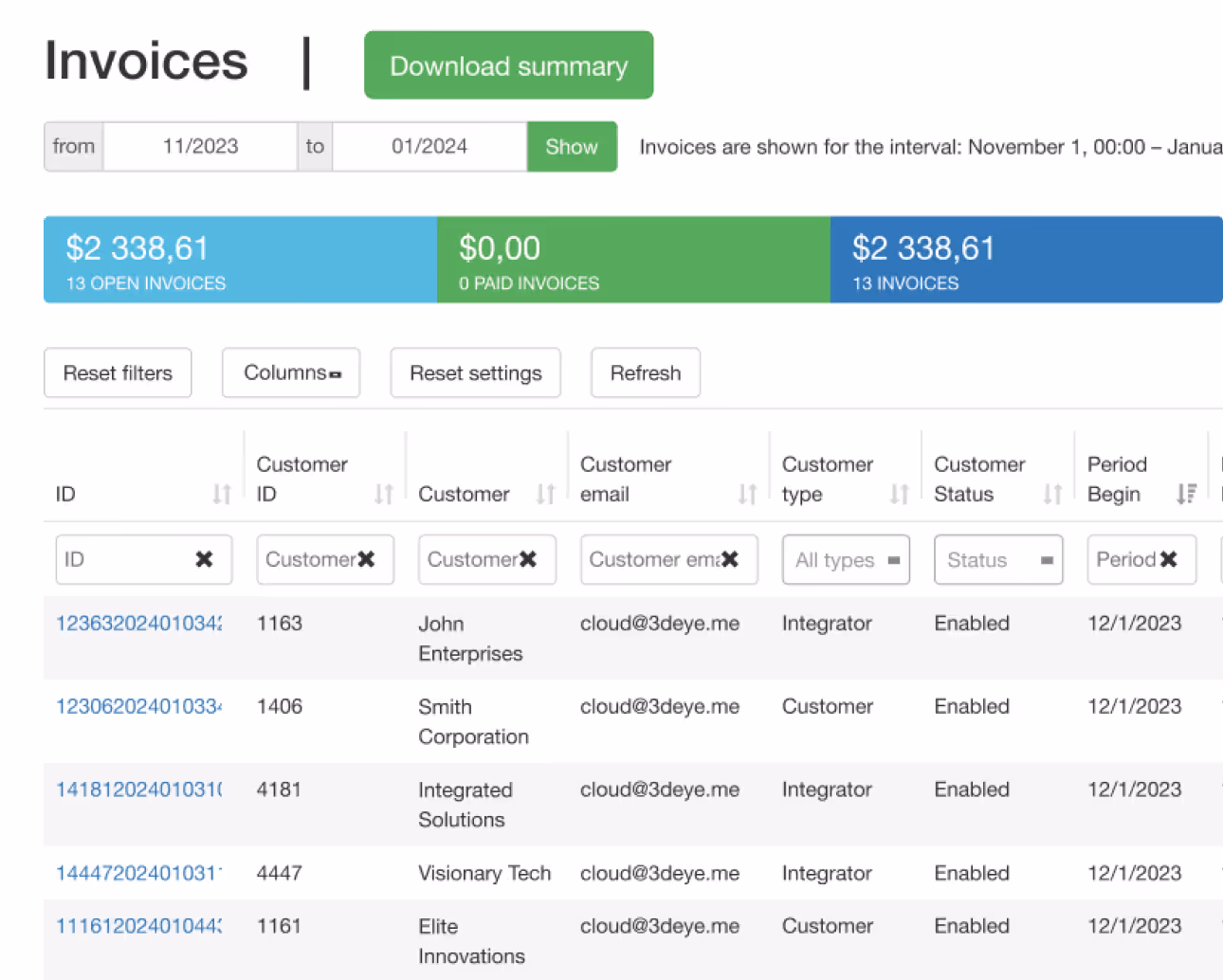
Task: Open the All types dropdown
Action: click(x=845, y=560)
